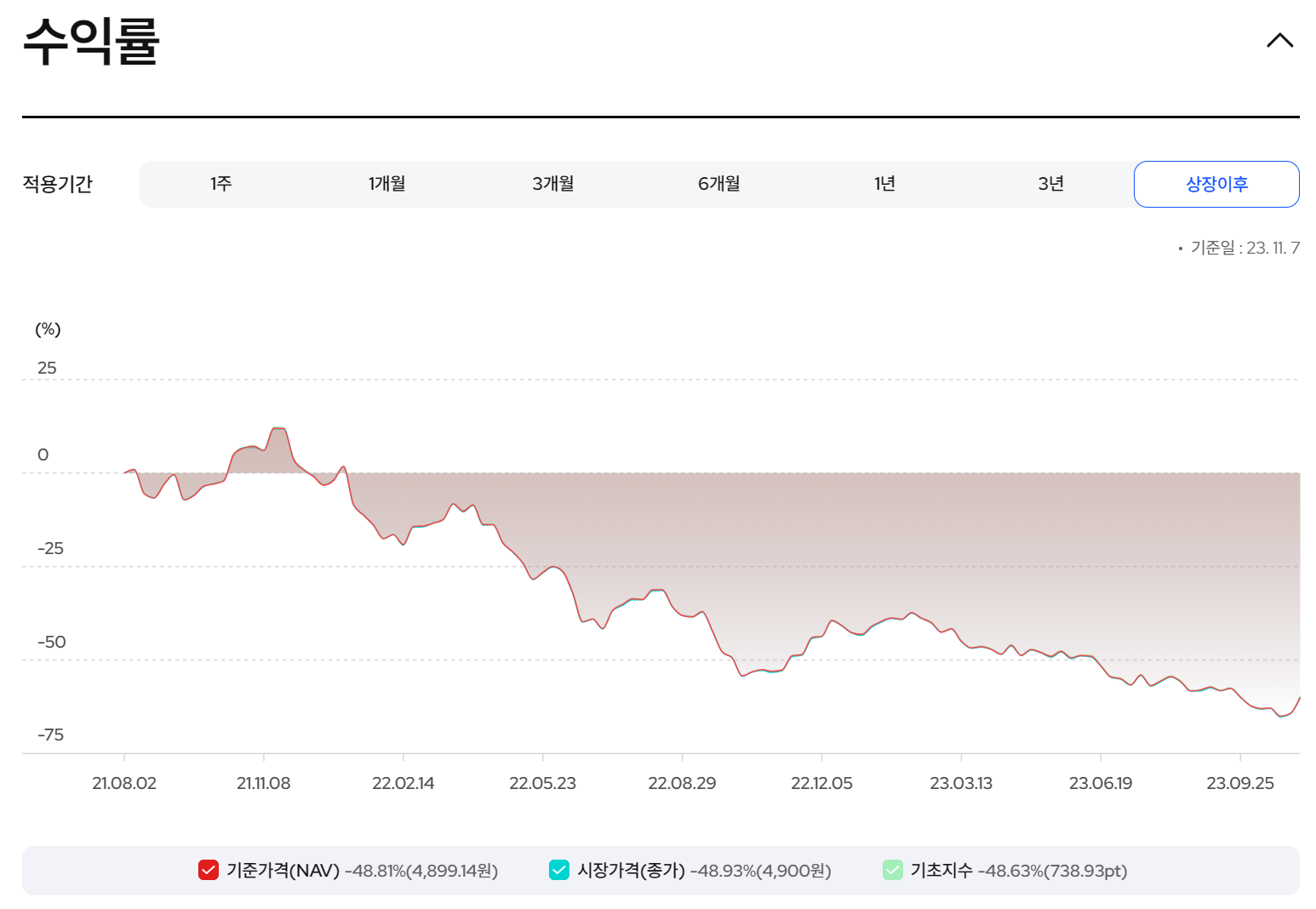1316x909 pixels.
Task: Click the 22.12.05 date axis label
Action: tap(821, 783)
